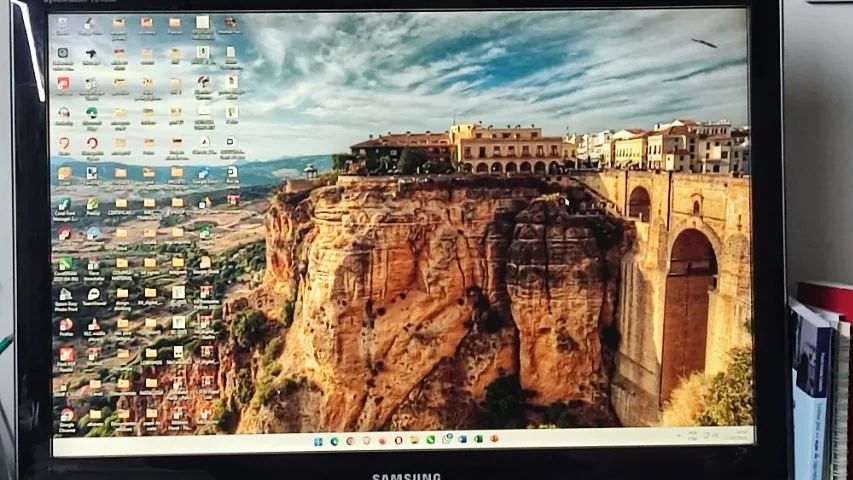Launch Firefox from its desktop shortcut
This screenshot has width=853, height=480.
[x=66, y=328]
